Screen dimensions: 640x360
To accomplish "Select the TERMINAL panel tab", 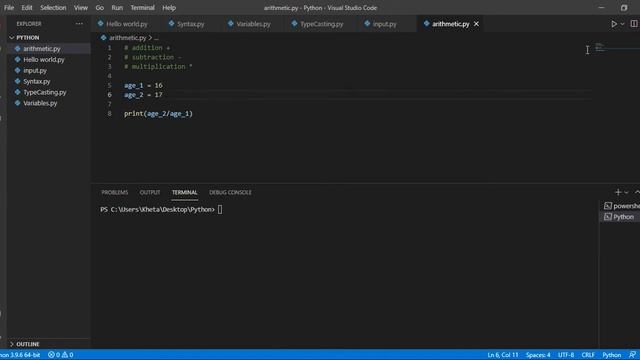I will coord(184,192).
